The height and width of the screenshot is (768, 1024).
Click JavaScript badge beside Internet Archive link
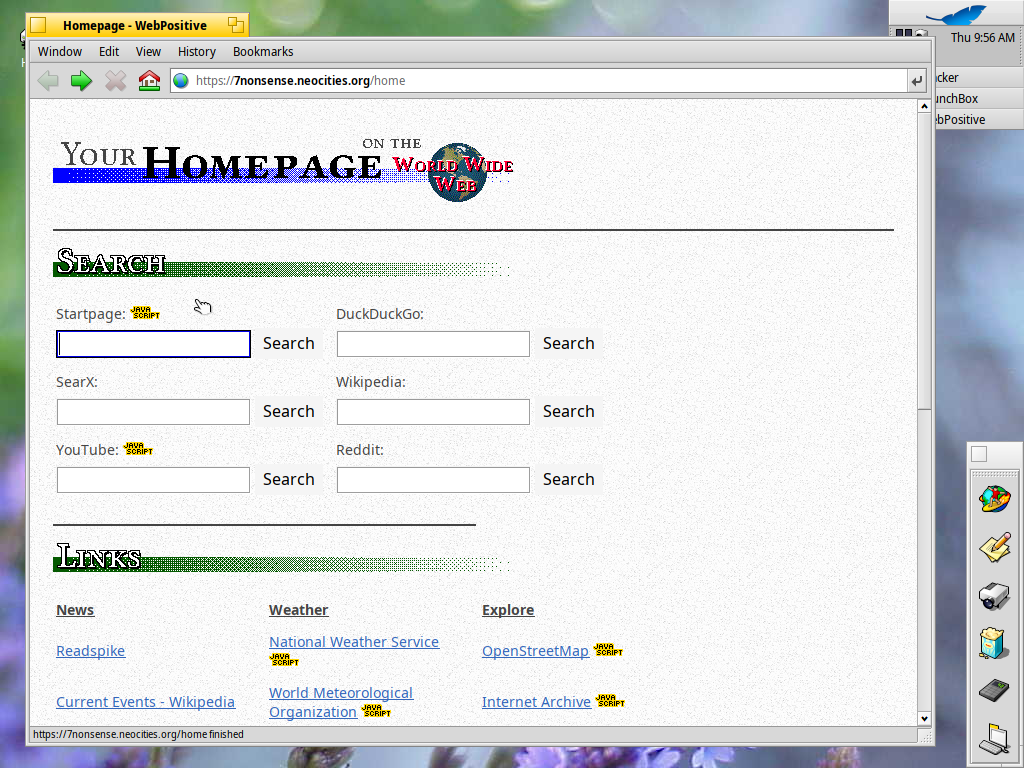click(611, 701)
